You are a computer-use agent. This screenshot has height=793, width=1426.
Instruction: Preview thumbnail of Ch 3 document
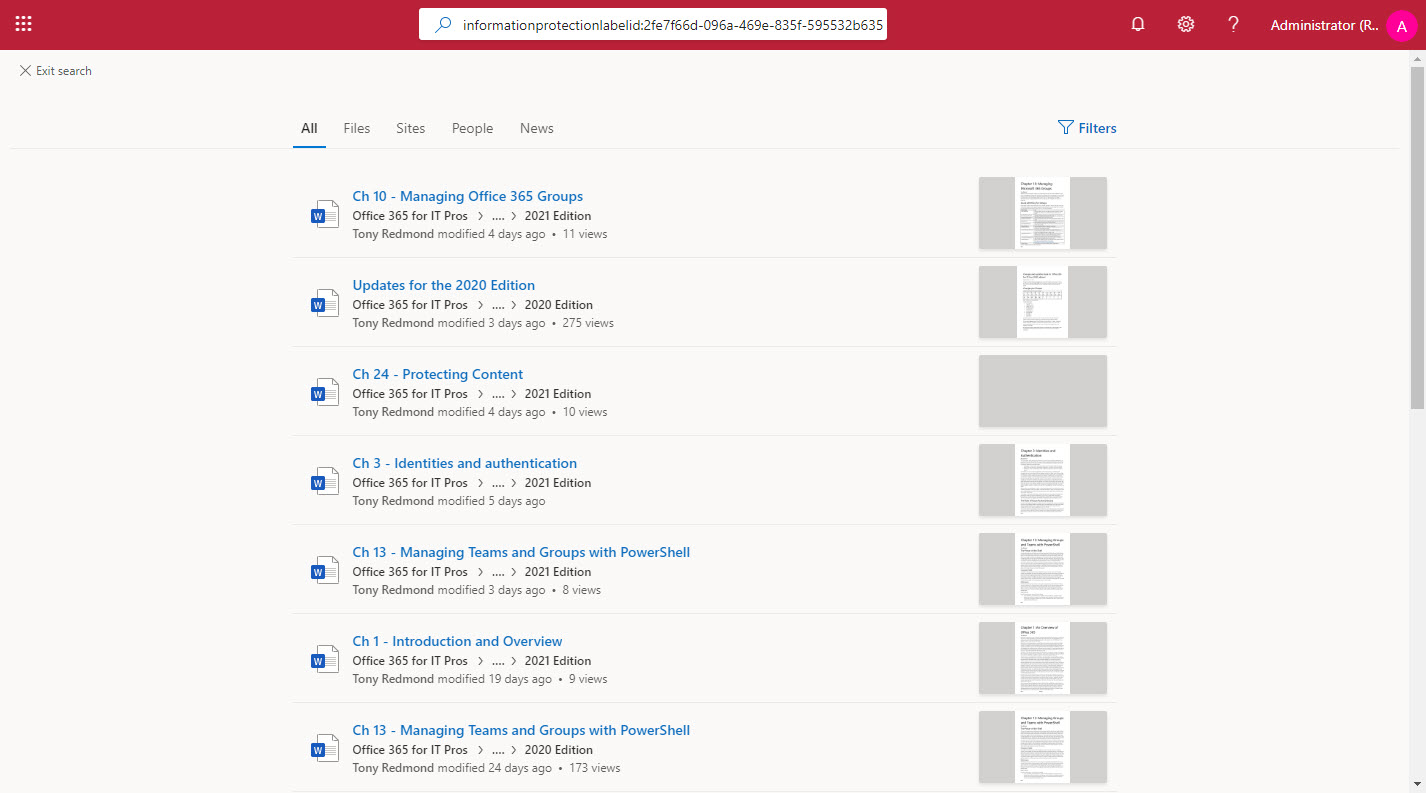tap(1043, 480)
